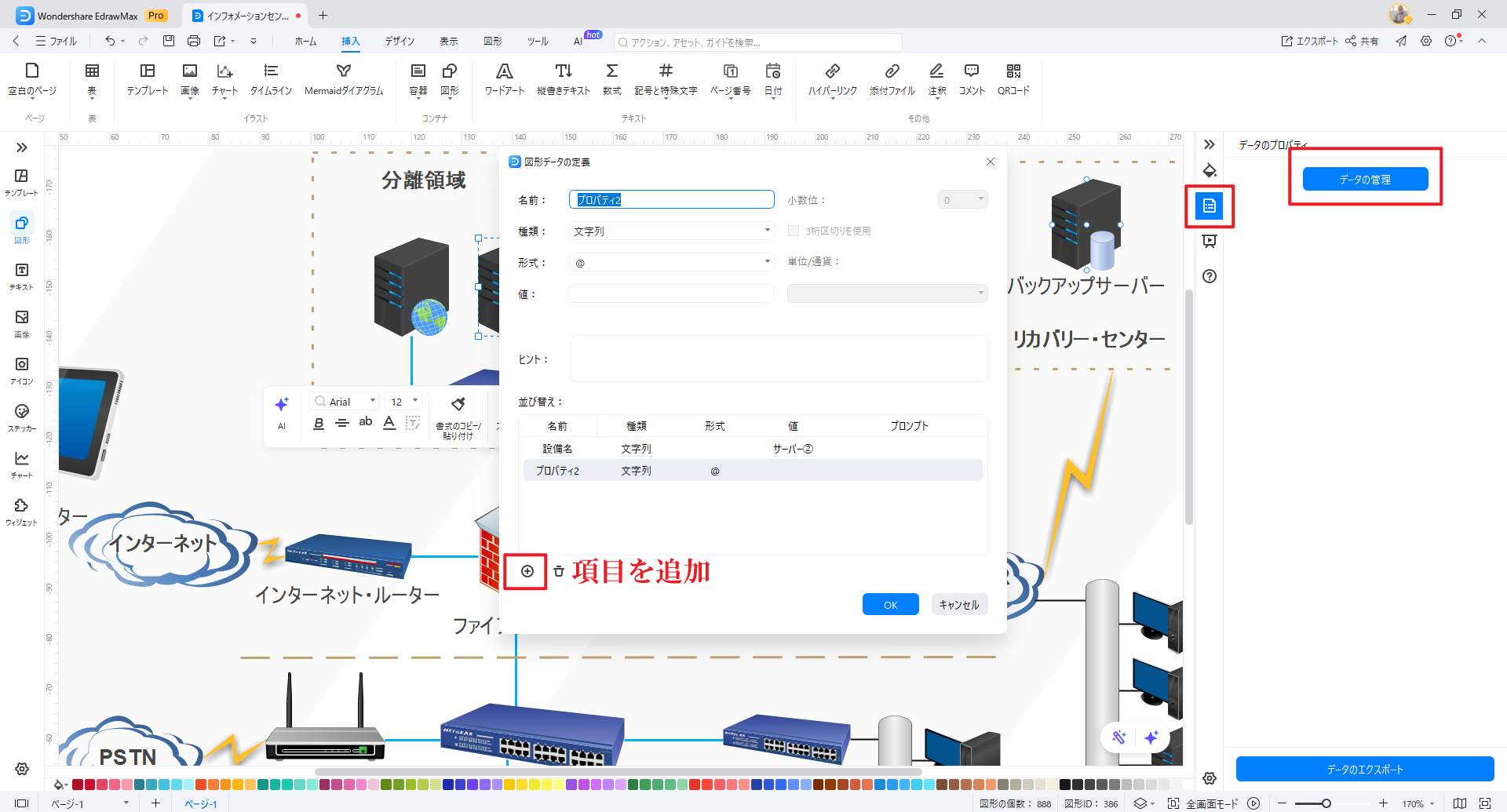Open the data properties panel icon
Screen dimensions: 1507x812
tap(1209, 206)
